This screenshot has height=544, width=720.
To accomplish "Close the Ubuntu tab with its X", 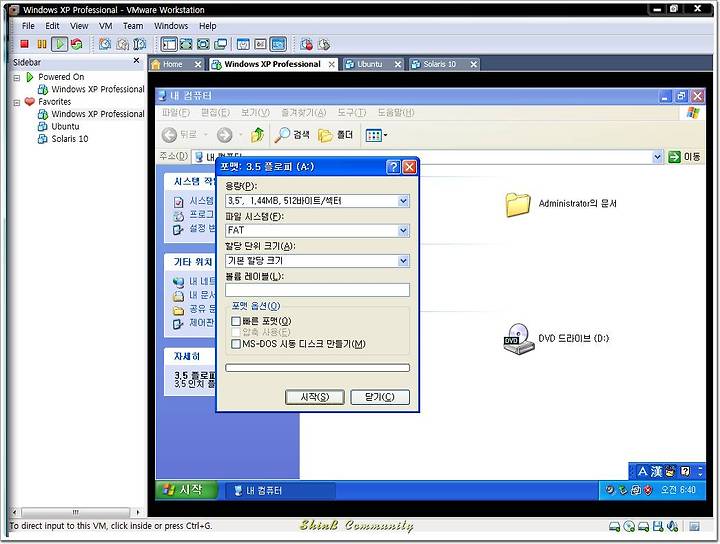I will [x=398, y=64].
